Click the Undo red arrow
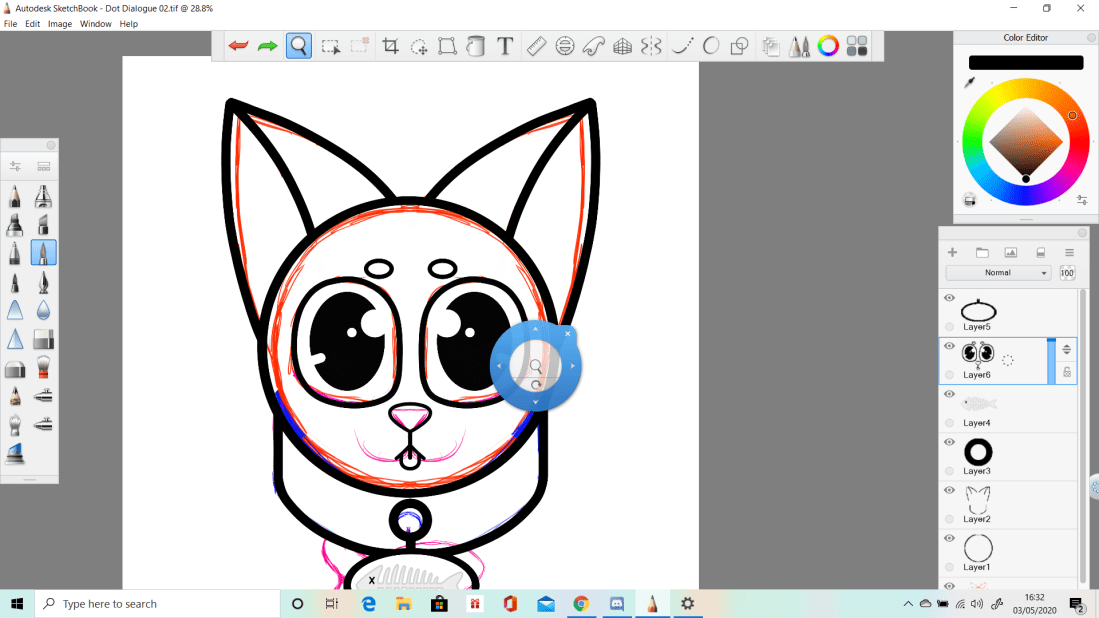The image size is (1099, 618). tap(238, 46)
